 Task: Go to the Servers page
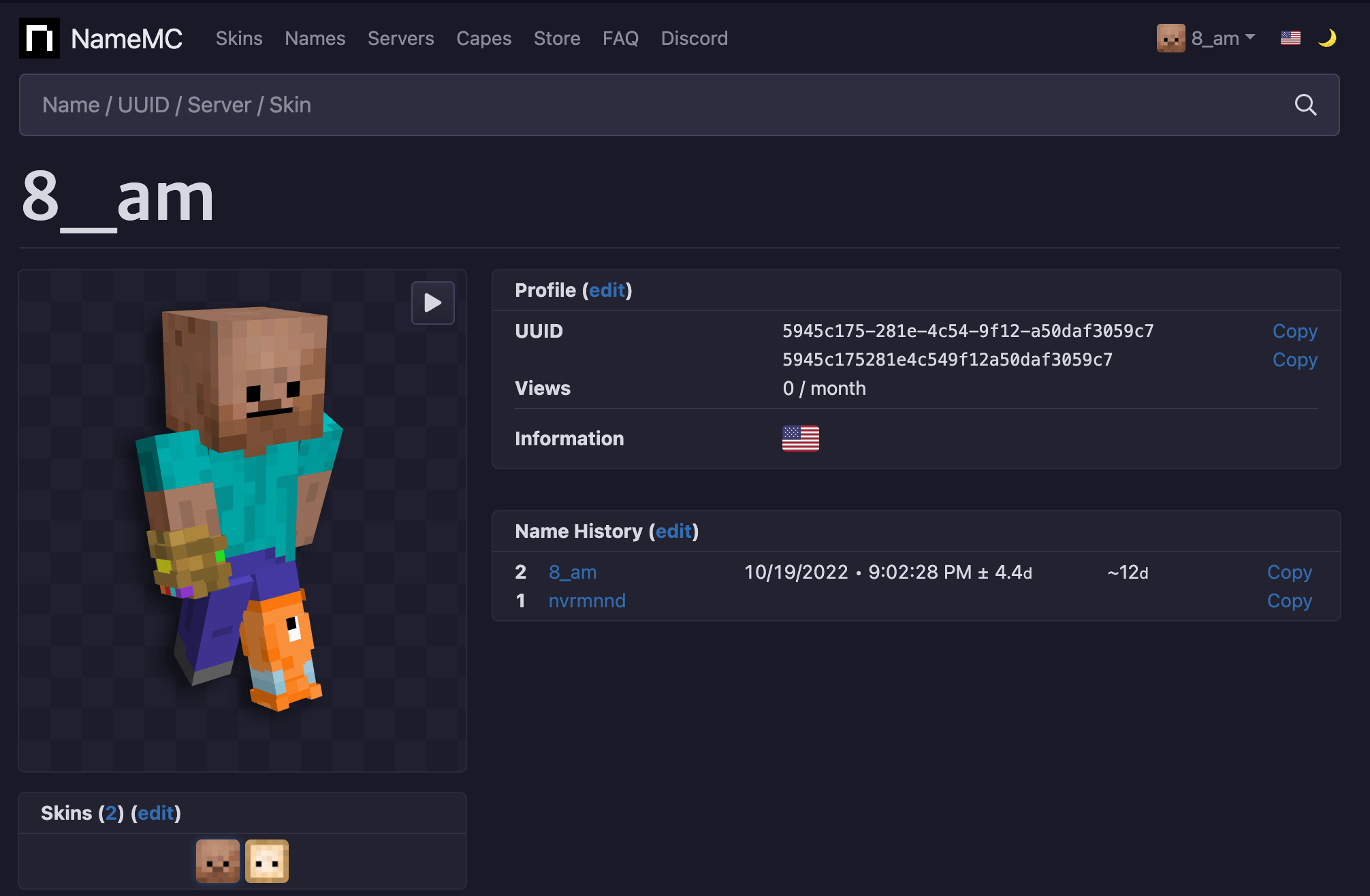point(401,38)
